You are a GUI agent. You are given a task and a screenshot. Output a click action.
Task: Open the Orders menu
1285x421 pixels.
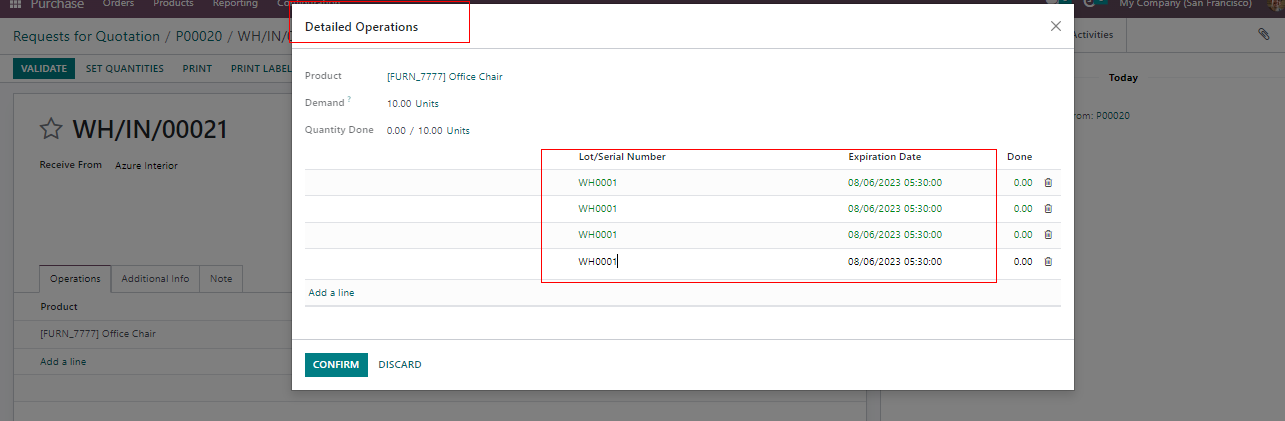point(118,4)
